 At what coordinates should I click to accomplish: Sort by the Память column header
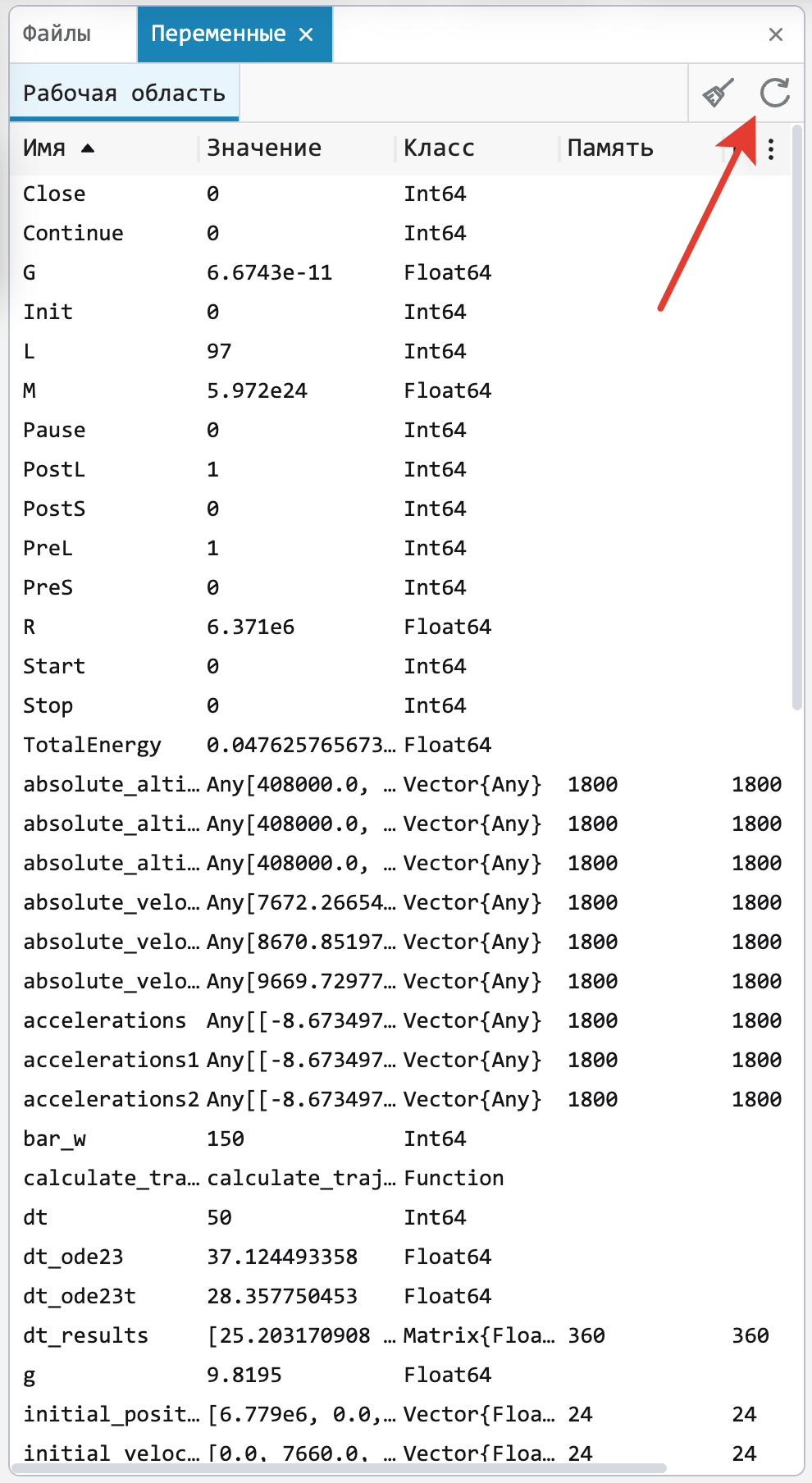[x=610, y=148]
